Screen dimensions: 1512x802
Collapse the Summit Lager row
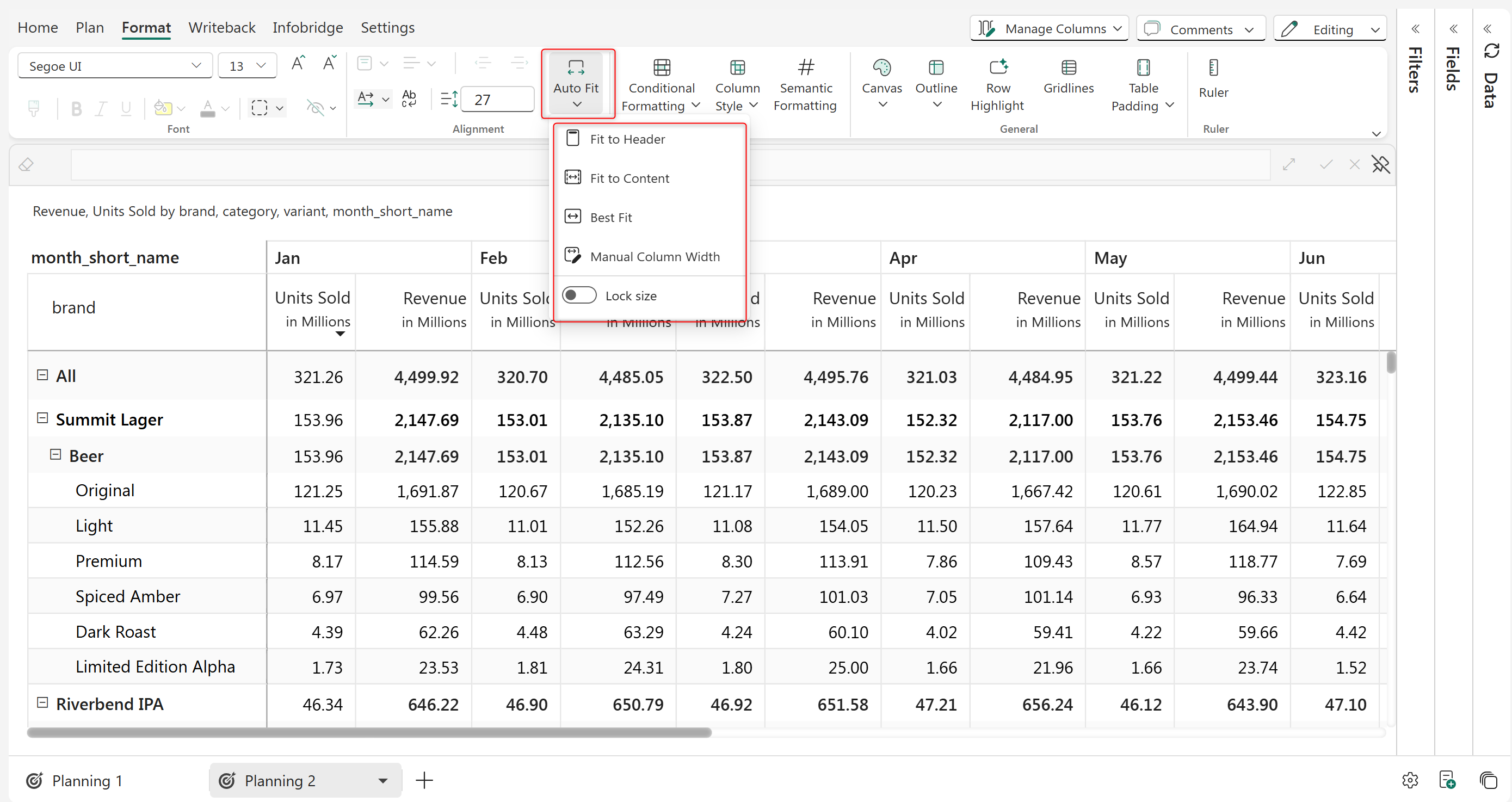coord(42,418)
